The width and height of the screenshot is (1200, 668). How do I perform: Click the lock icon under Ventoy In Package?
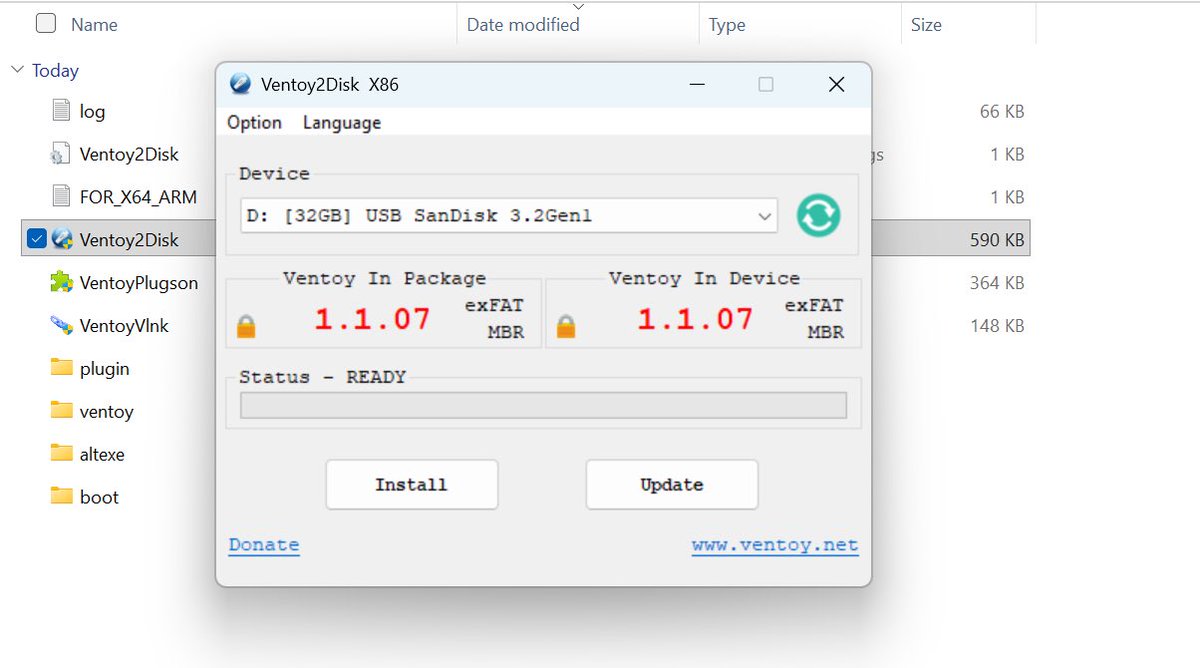[246, 326]
